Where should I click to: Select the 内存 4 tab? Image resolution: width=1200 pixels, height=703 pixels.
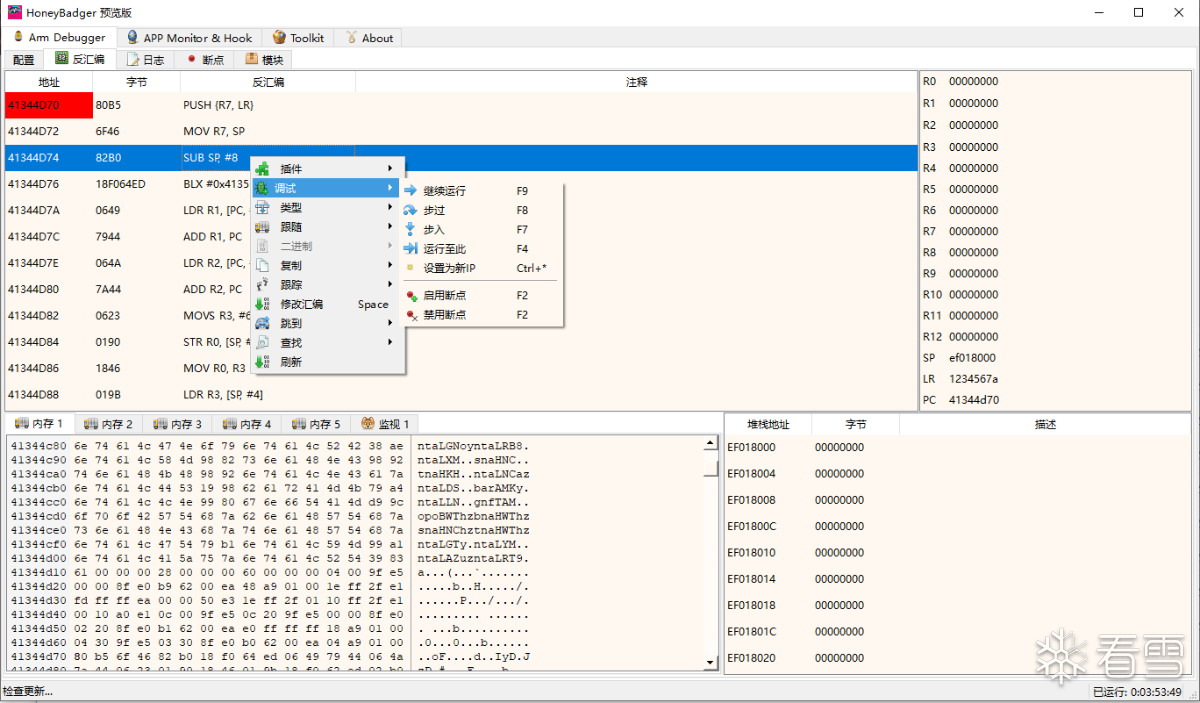pos(247,424)
